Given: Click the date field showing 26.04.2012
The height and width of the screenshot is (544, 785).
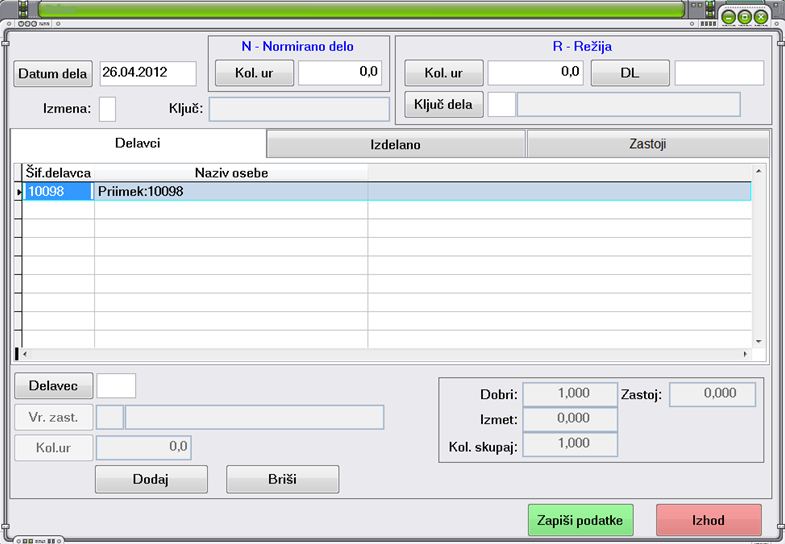Looking at the screenshot, I should click(148, 73).
